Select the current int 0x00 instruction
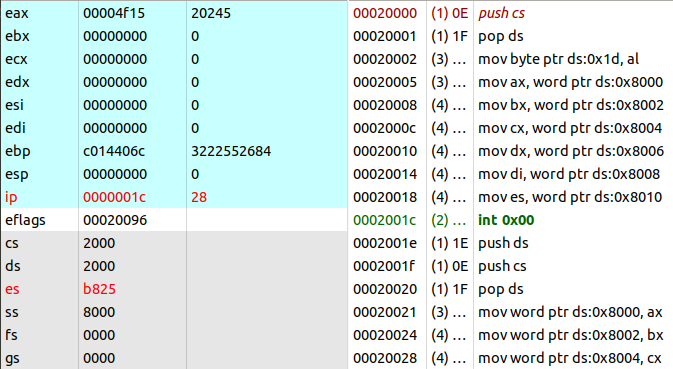The height and width of the screenshot is (369, 673). click(506, 220)
